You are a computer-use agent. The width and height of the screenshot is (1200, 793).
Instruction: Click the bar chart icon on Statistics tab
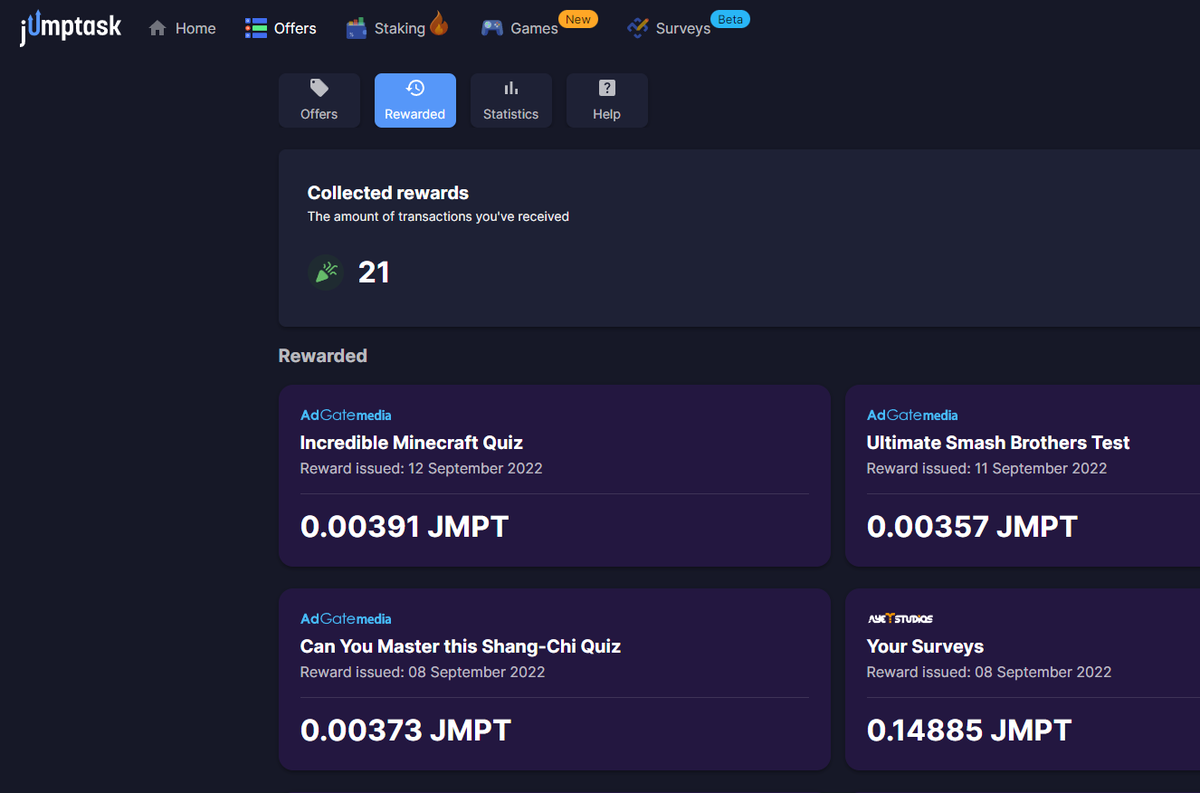coord(511,88)
